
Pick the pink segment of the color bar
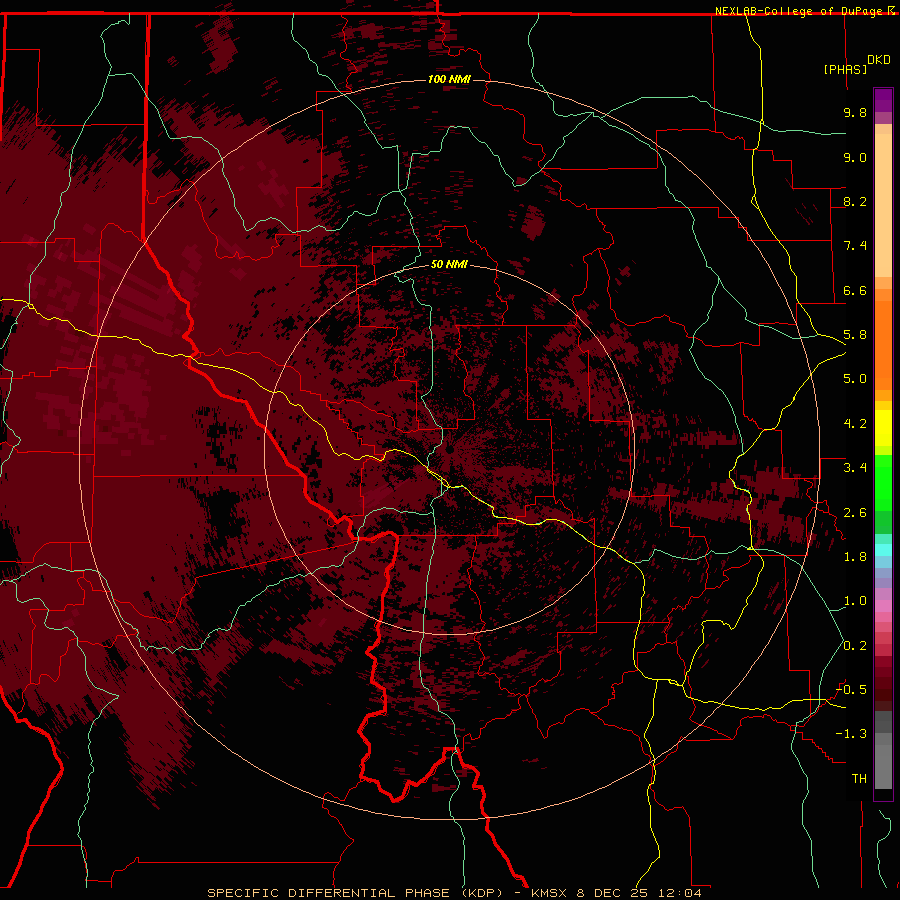pyautogui.click(x=883, y=606)
